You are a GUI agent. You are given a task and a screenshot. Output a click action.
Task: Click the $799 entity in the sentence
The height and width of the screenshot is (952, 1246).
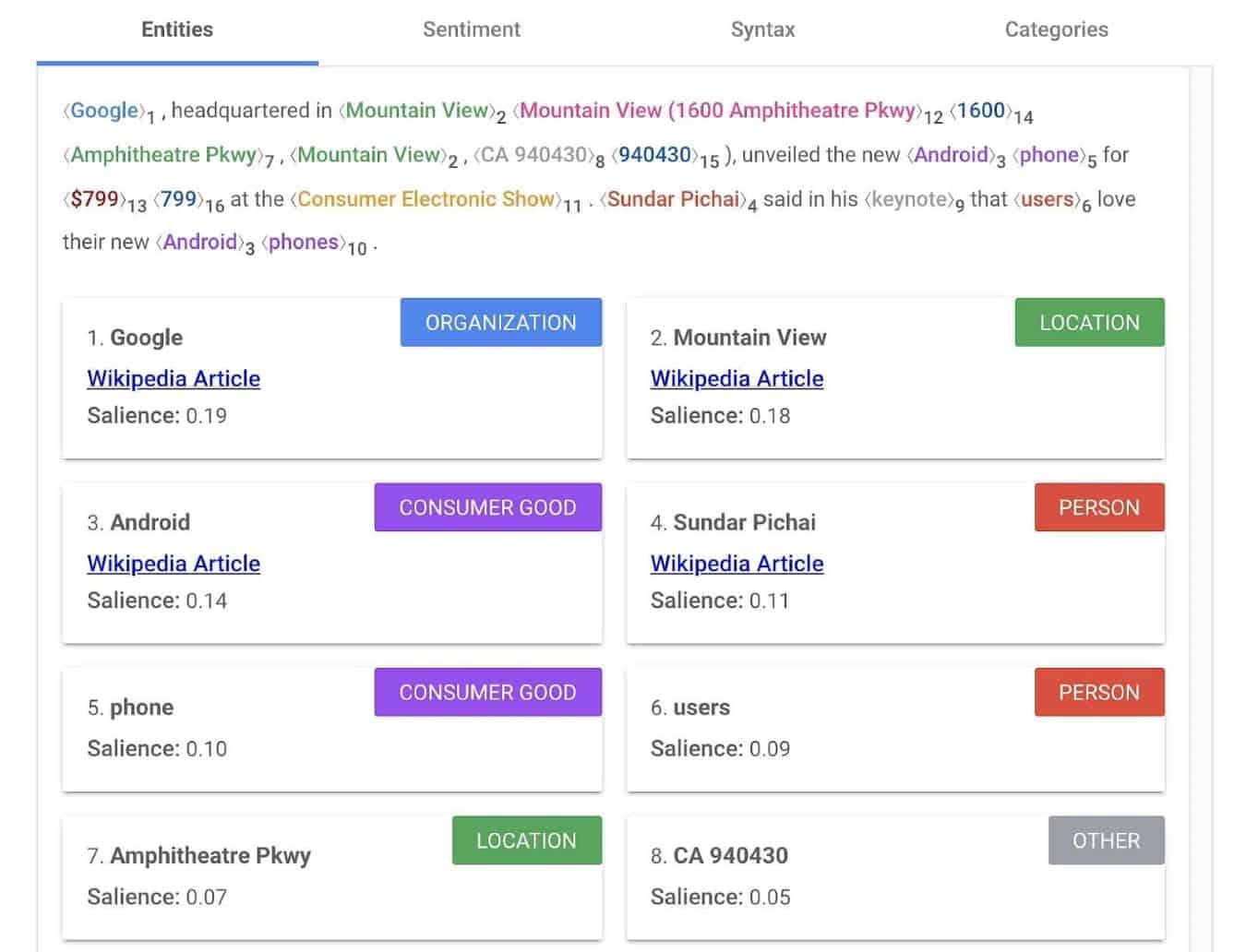(94, 199)
